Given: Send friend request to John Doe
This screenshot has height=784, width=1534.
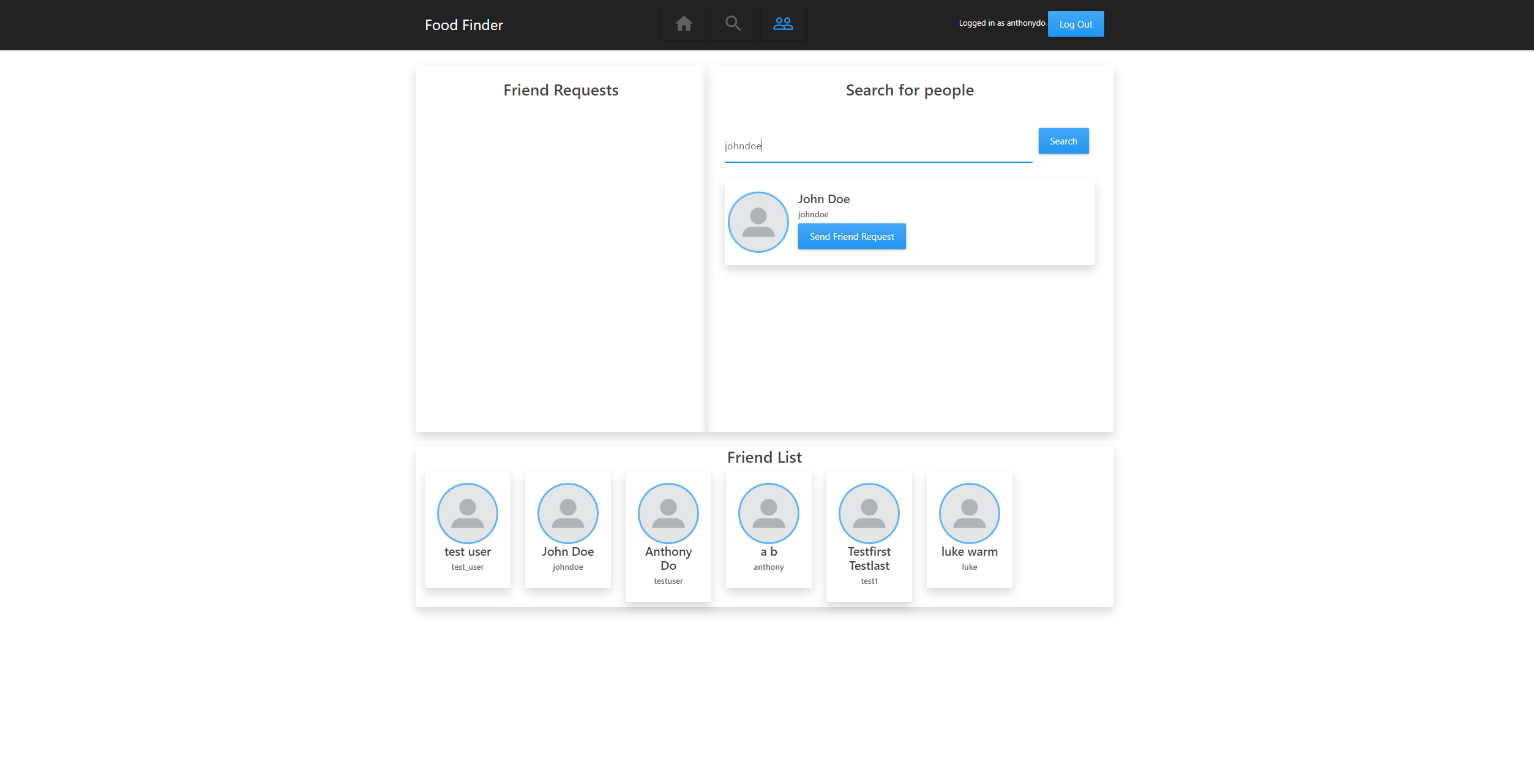Looking at the screenshot, I should click(851, 236).
